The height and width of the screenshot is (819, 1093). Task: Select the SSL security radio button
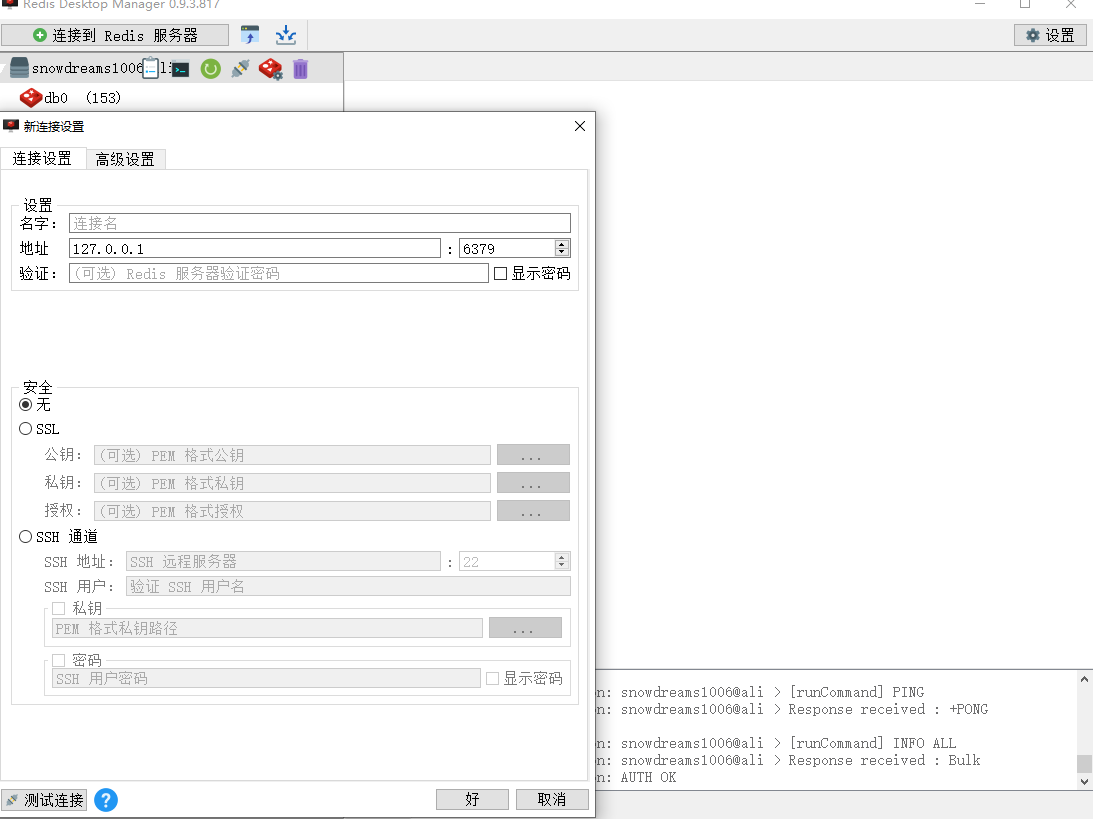[x=26, y=429]
